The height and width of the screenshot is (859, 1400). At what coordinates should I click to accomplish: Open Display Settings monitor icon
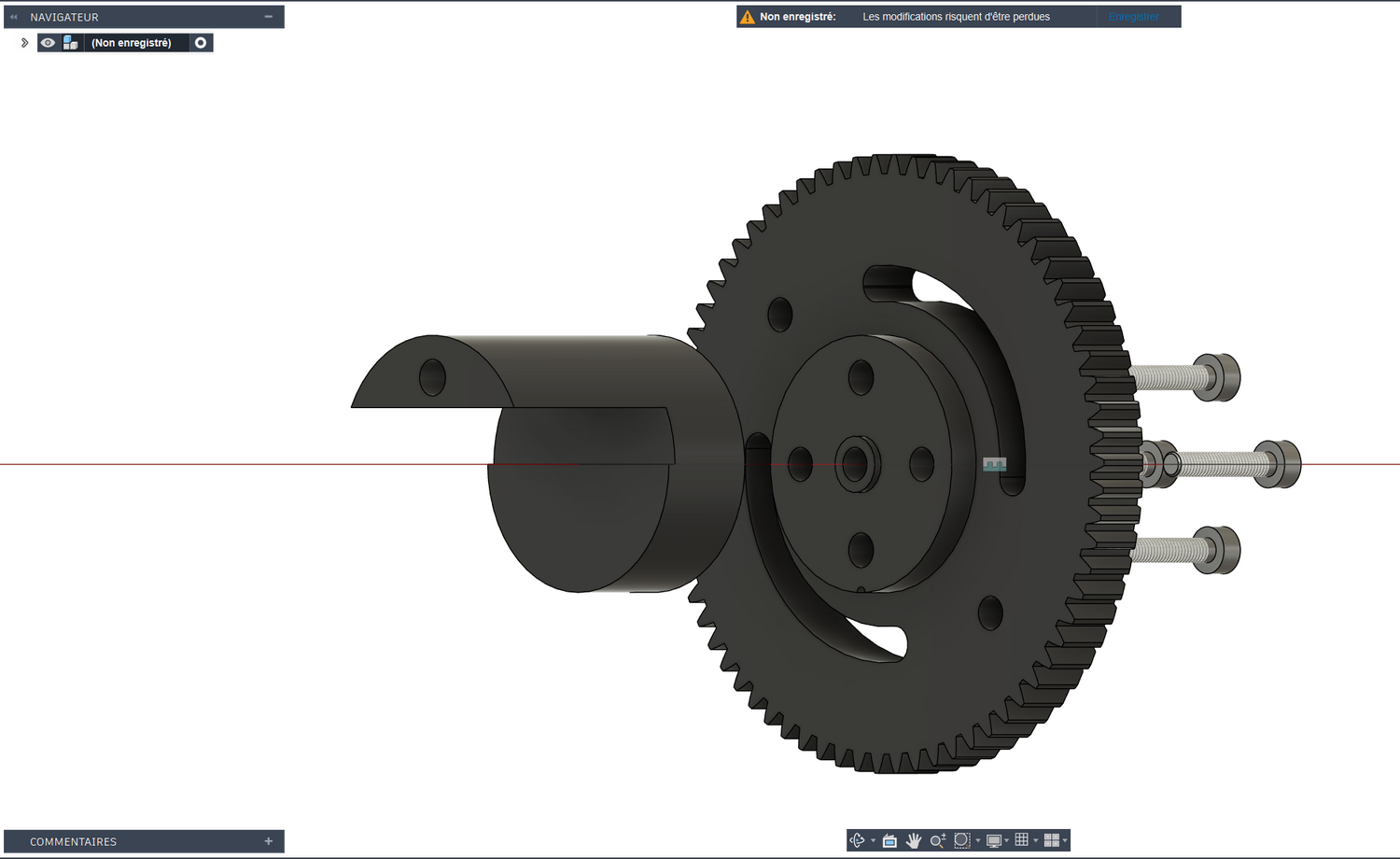pos(994,840)
